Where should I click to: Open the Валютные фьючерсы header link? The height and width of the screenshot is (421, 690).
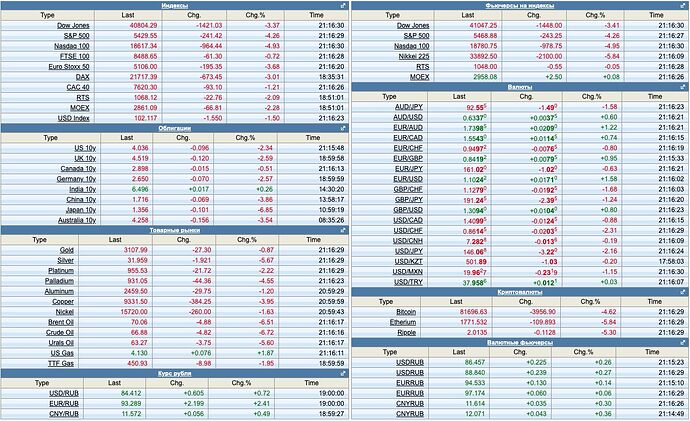520,342
